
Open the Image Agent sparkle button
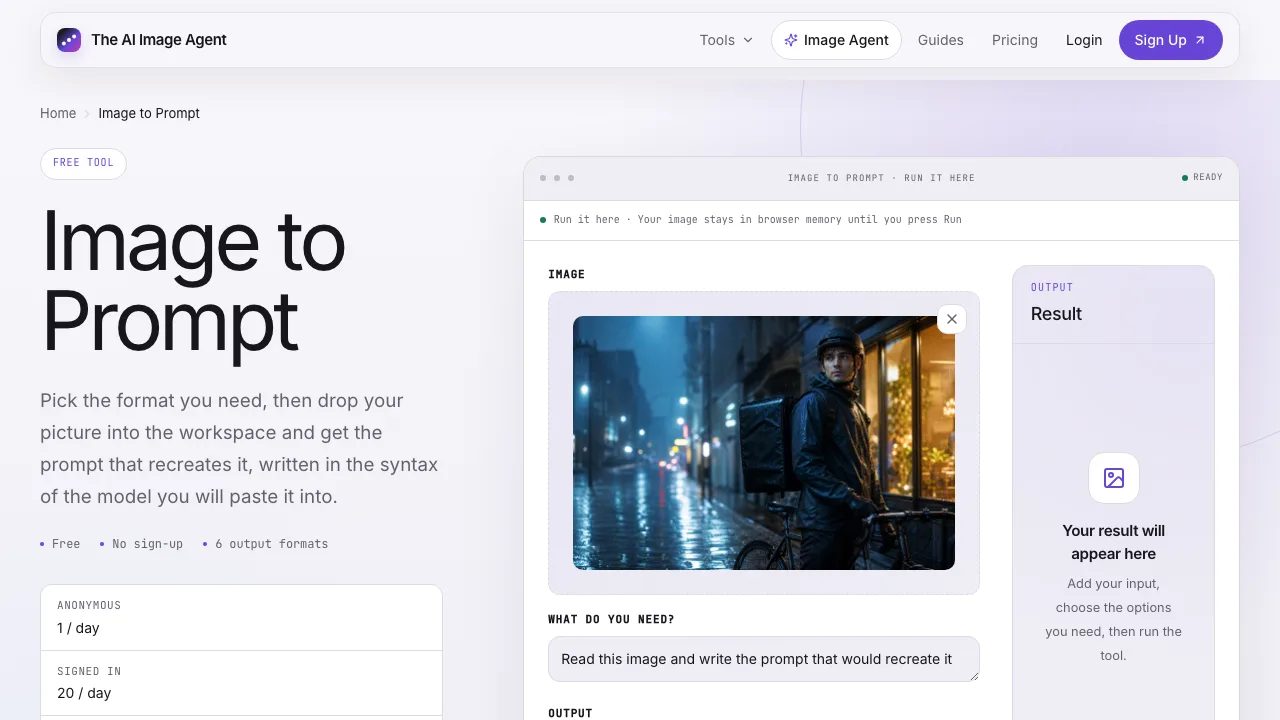(836, 40)
